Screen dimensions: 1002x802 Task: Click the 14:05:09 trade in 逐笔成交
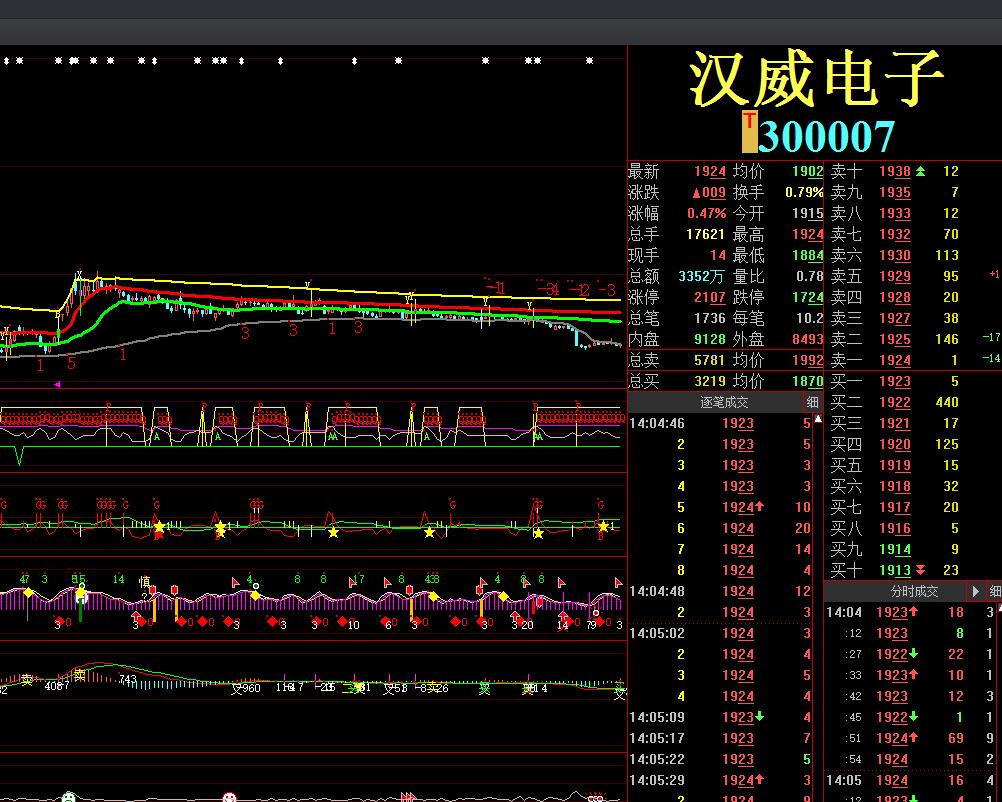(x=720, y=717)
